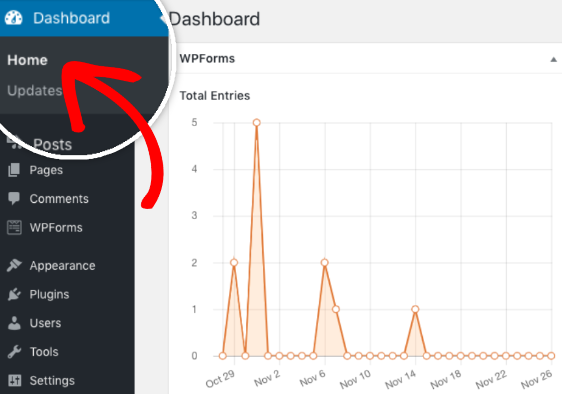Image resolution: width=562 pixels, height=394 pixels.
Task: Click the WPForms widget title
Action: point(207,58)
